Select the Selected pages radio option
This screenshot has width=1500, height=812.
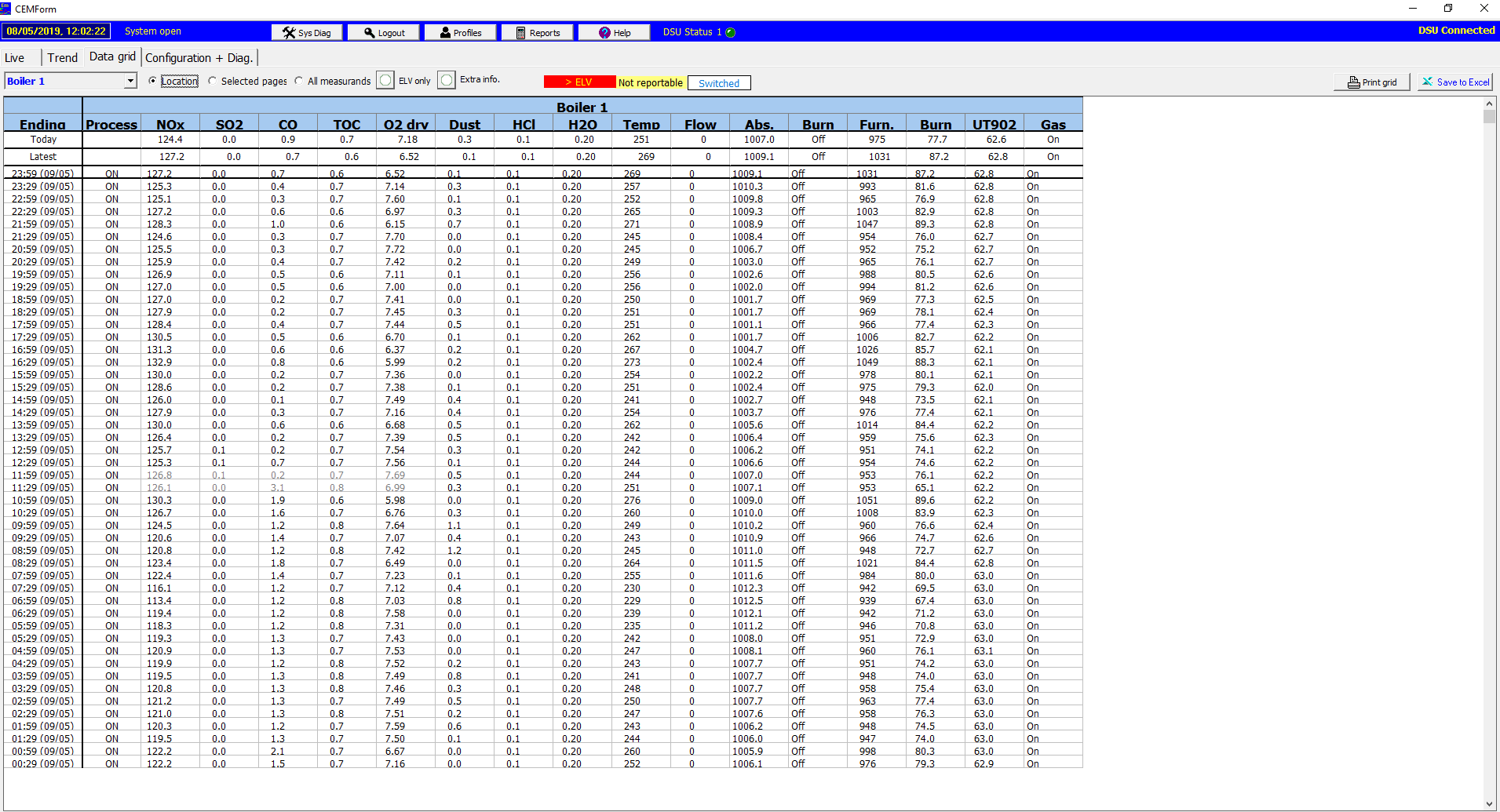[x=213, y=81]
